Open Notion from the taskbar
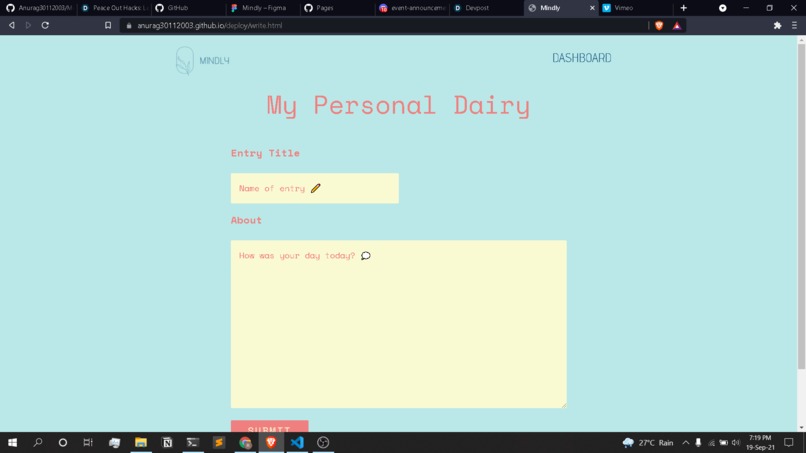The image size is (806, 453). click(x=167, y=442)
